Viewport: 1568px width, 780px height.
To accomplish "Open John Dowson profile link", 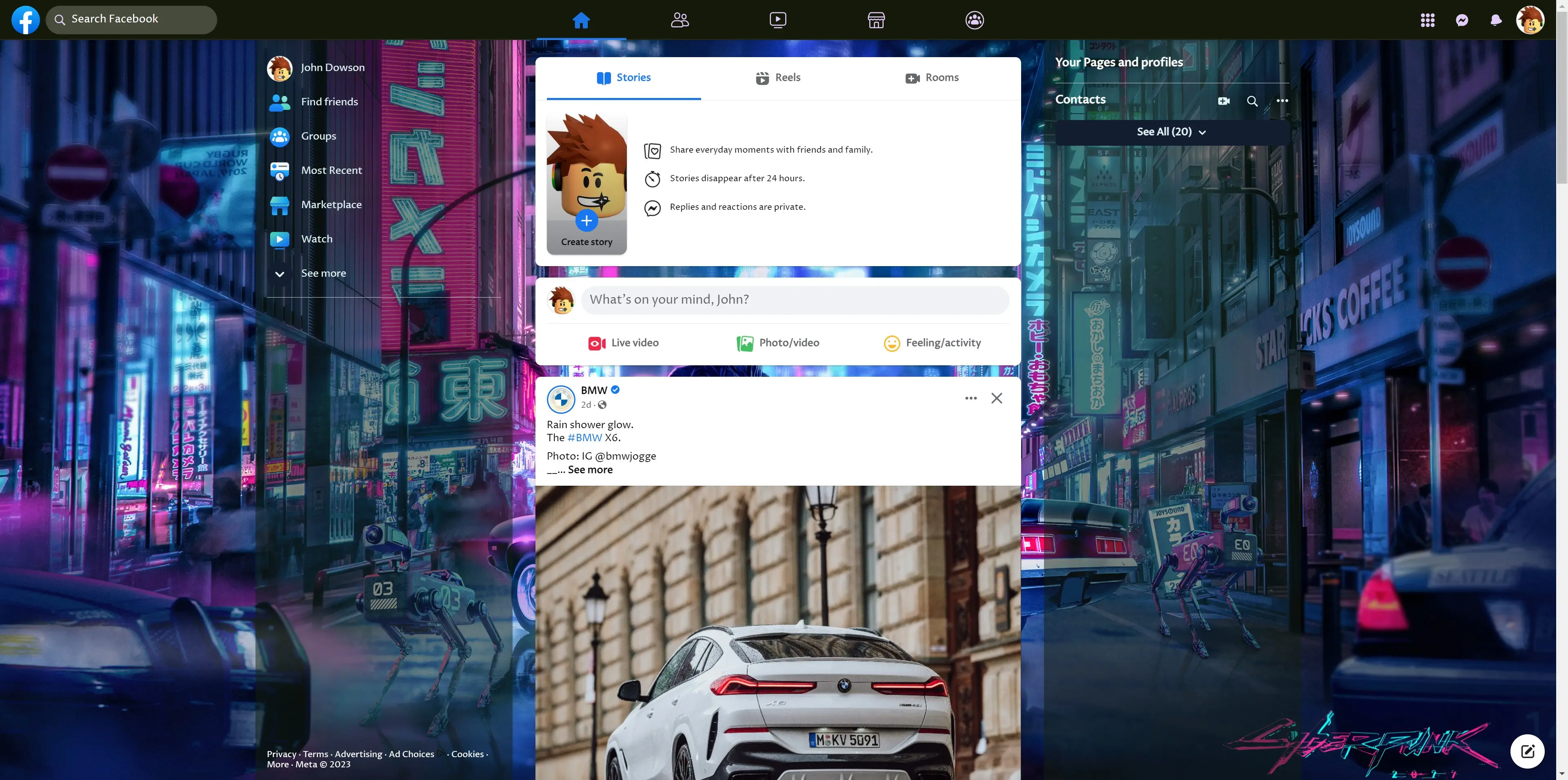I will coord(384,68).
